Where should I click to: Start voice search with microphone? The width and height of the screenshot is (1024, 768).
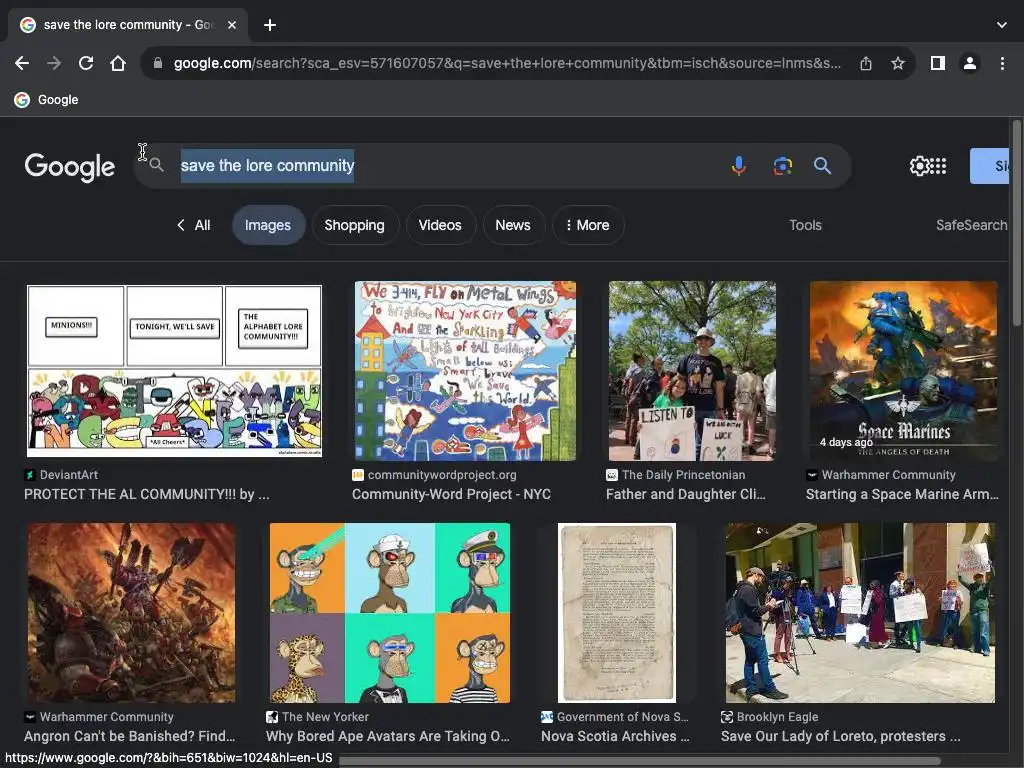(739, 166)
